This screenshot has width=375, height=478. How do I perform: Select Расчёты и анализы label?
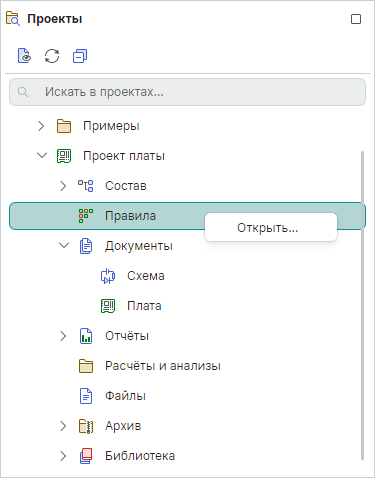pyautogui.click(x=163, y=366)
